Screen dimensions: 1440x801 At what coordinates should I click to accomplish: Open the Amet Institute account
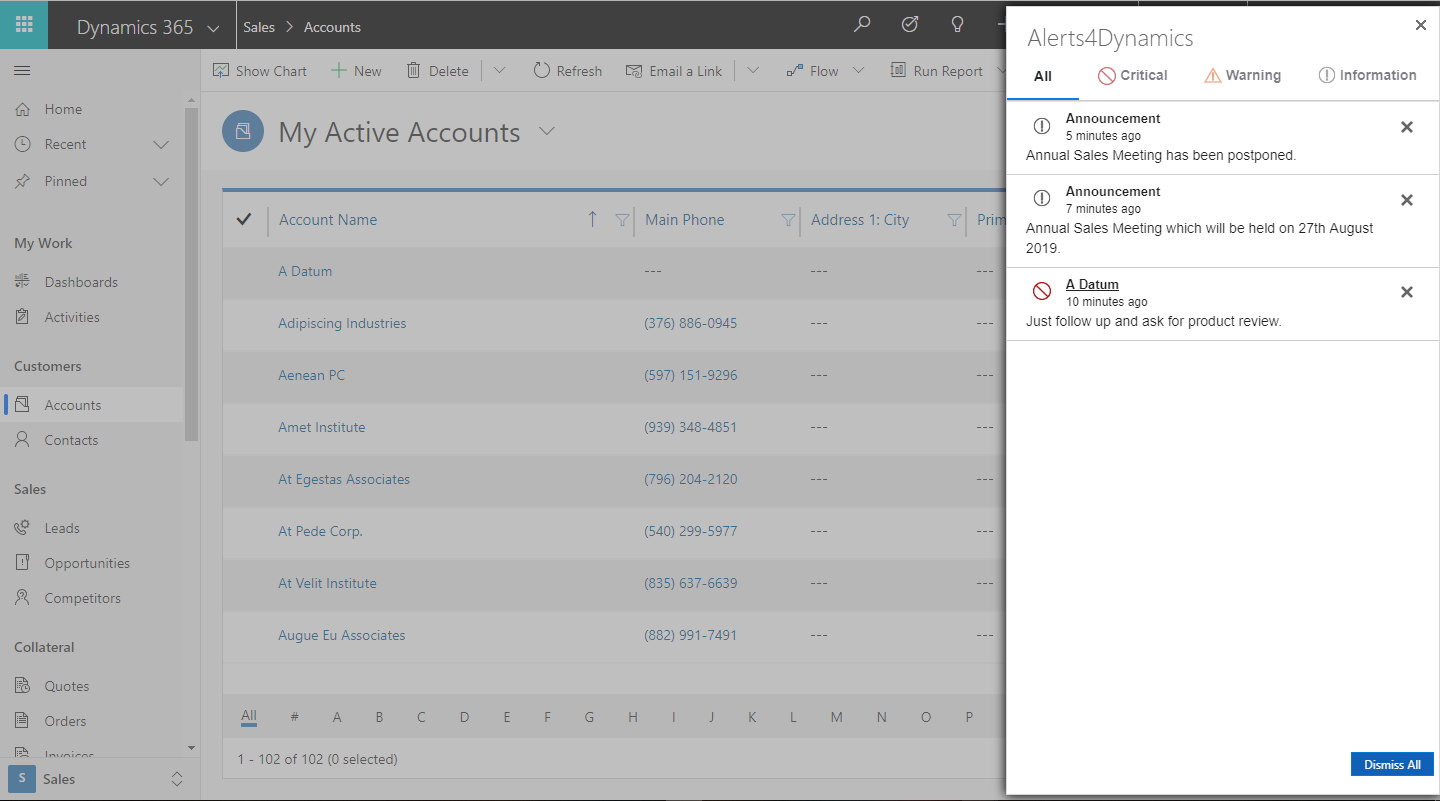click(x=321, y=427)
